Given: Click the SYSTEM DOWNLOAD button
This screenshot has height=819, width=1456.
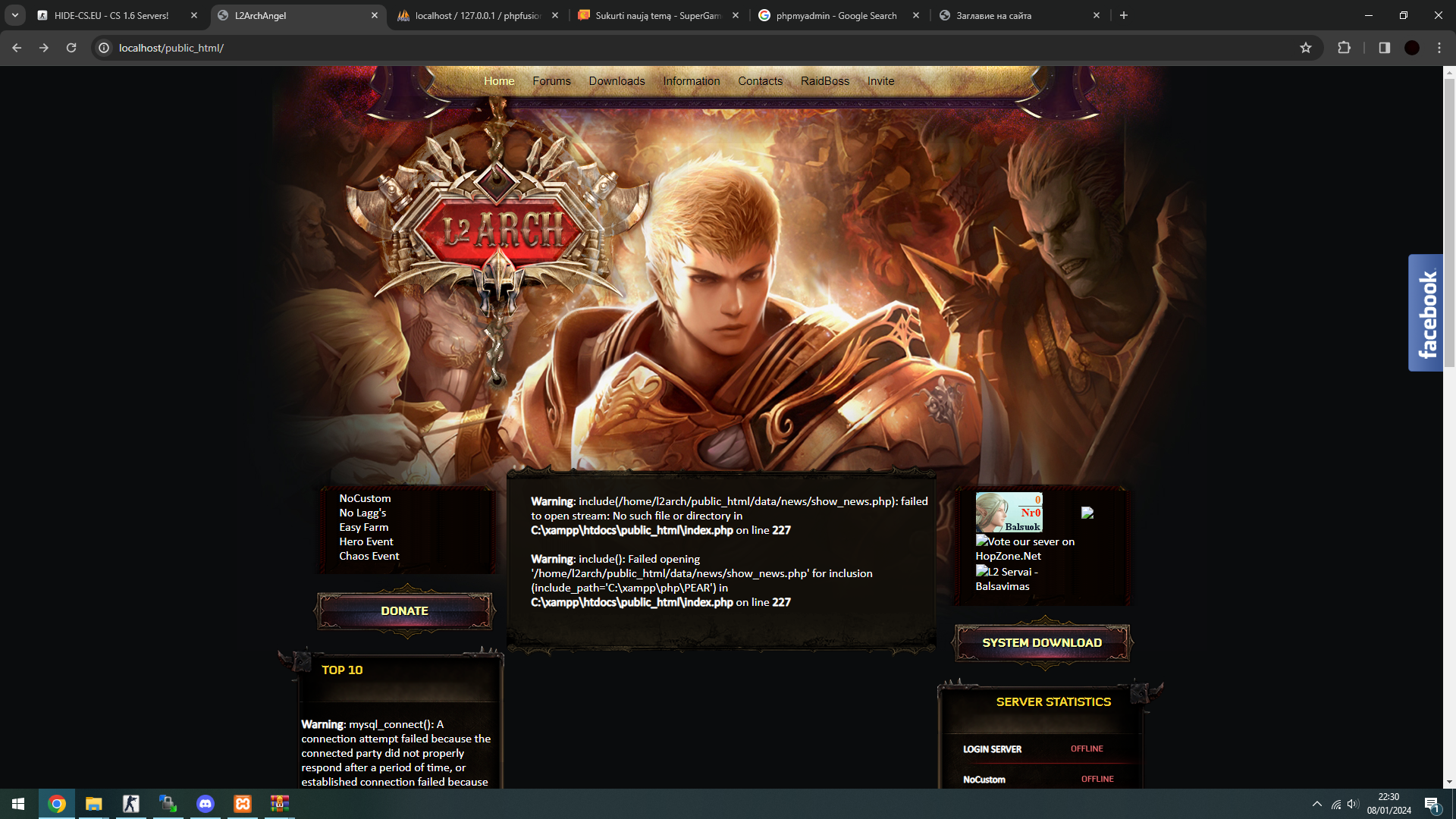Looking at the screenshot, I should point(1042,643).
